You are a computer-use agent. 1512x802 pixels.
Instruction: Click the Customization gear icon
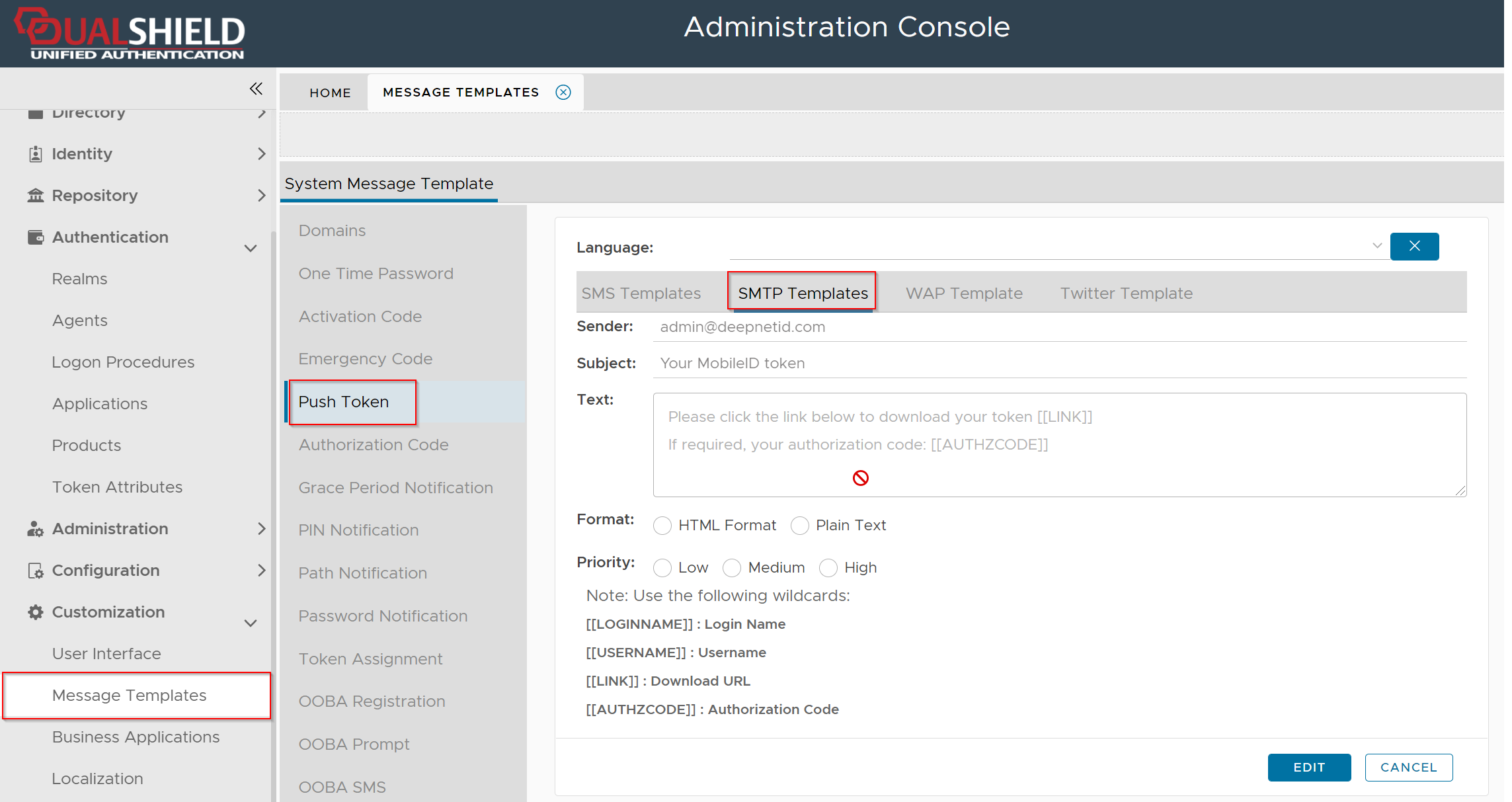36,612
